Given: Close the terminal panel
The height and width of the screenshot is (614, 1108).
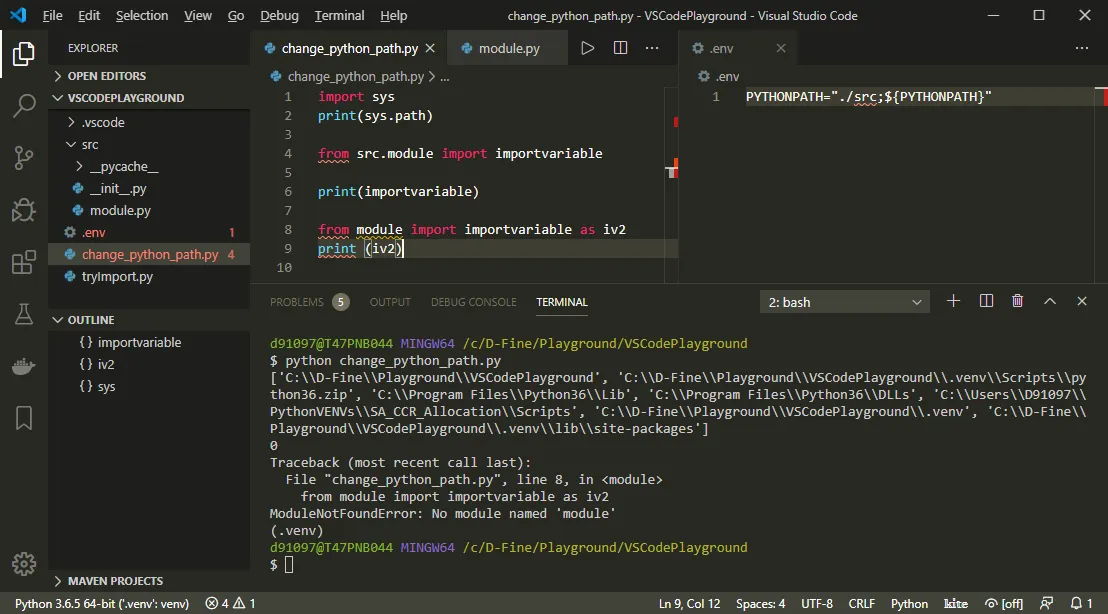Looking at the screenshot, I should (x=1082, y=302).
